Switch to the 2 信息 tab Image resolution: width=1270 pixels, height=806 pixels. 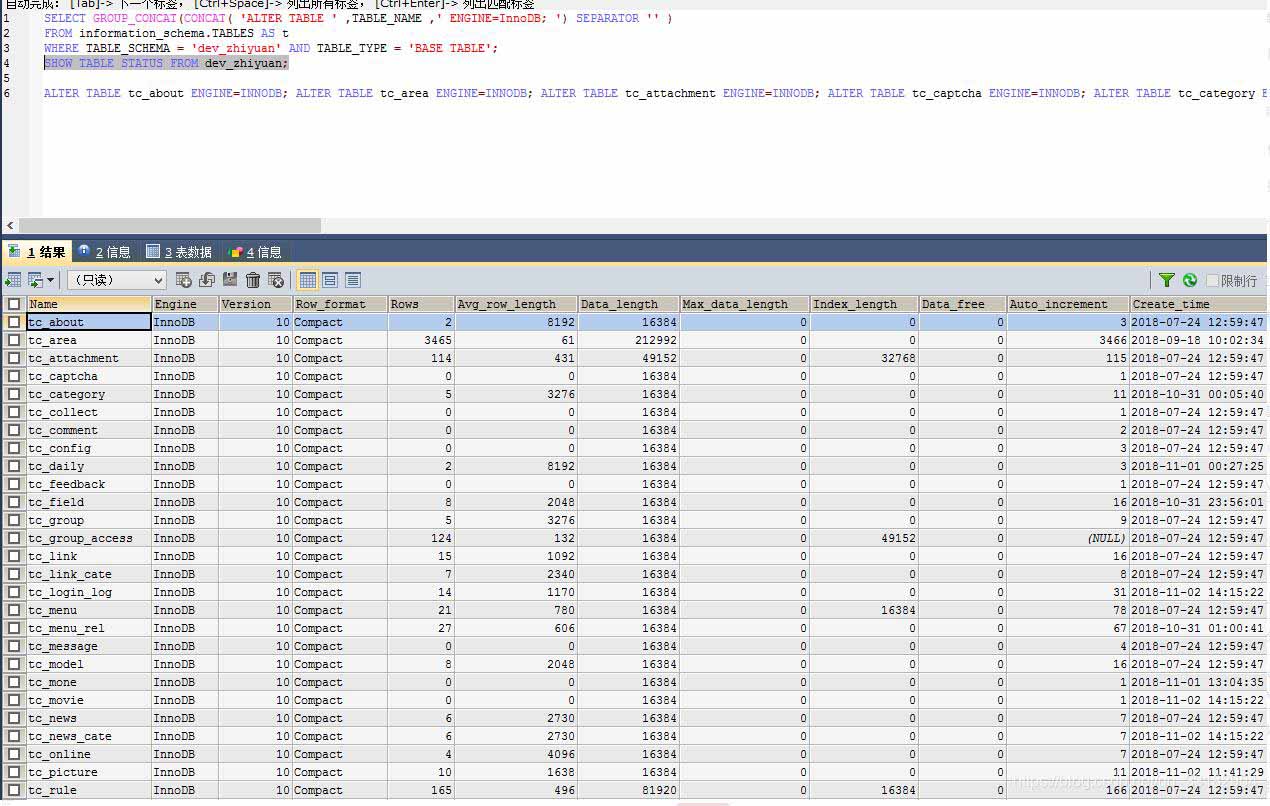[x=104, y=252]
